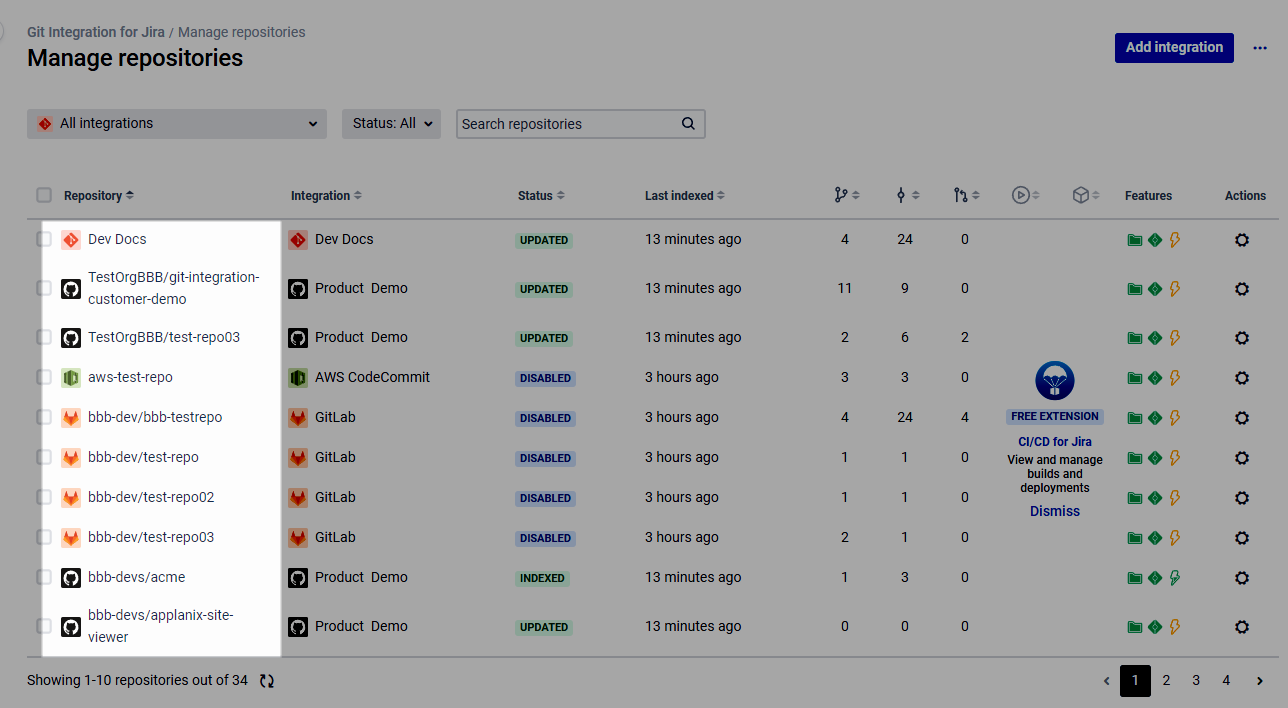Open actions gear for bbb-devs/applanix-site-viewer row
The image size is (1288, 708).
pyautogui.click(x=1242, y=627)
